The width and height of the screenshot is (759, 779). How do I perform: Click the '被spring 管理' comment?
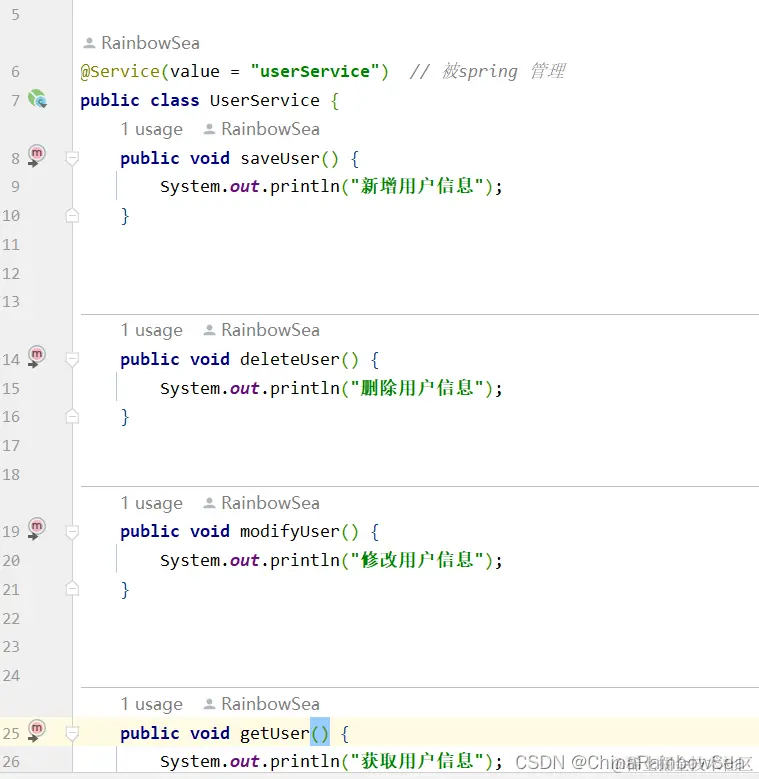tap(487, 72)
